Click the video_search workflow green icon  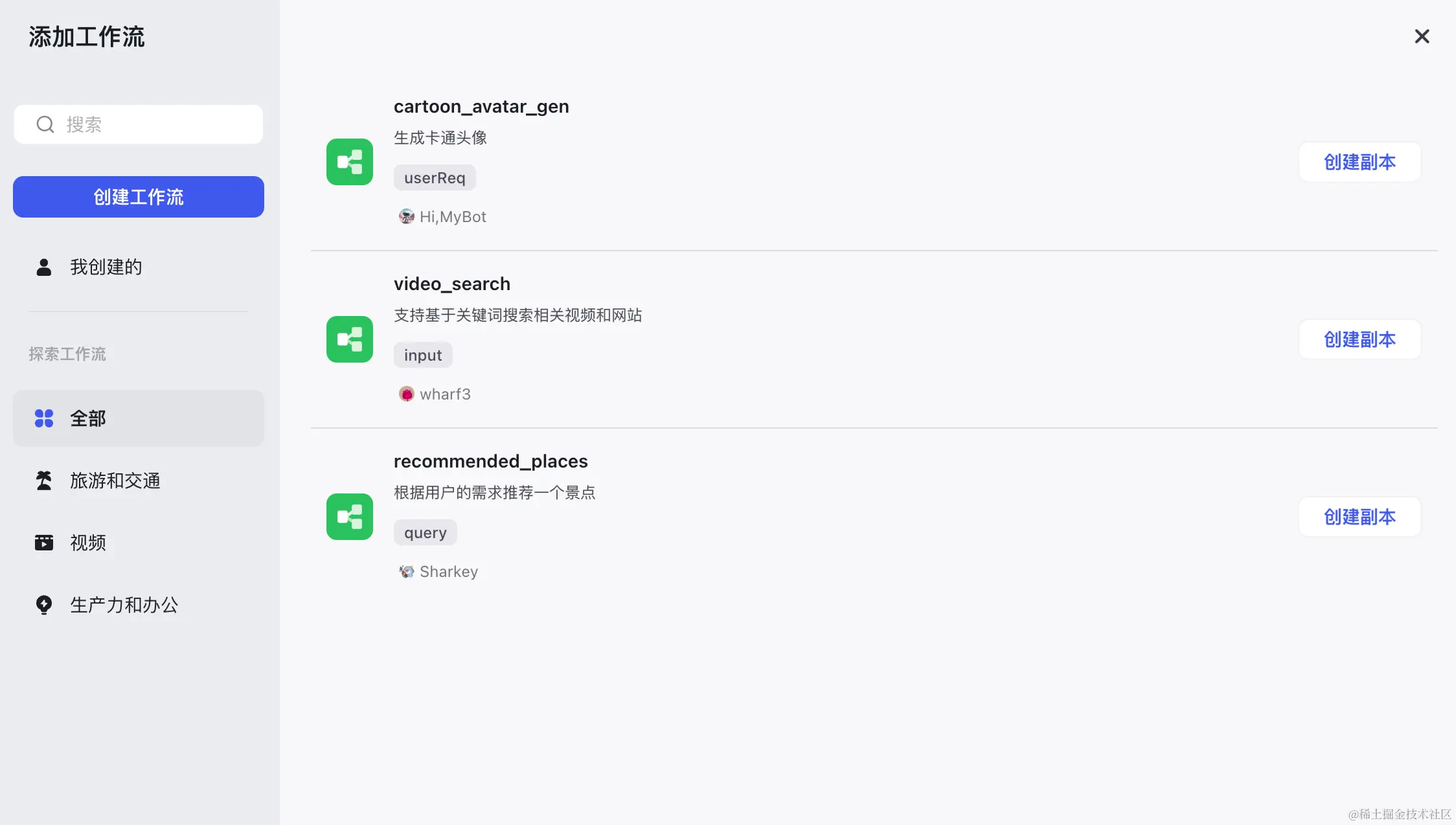(x=350, y=339)
